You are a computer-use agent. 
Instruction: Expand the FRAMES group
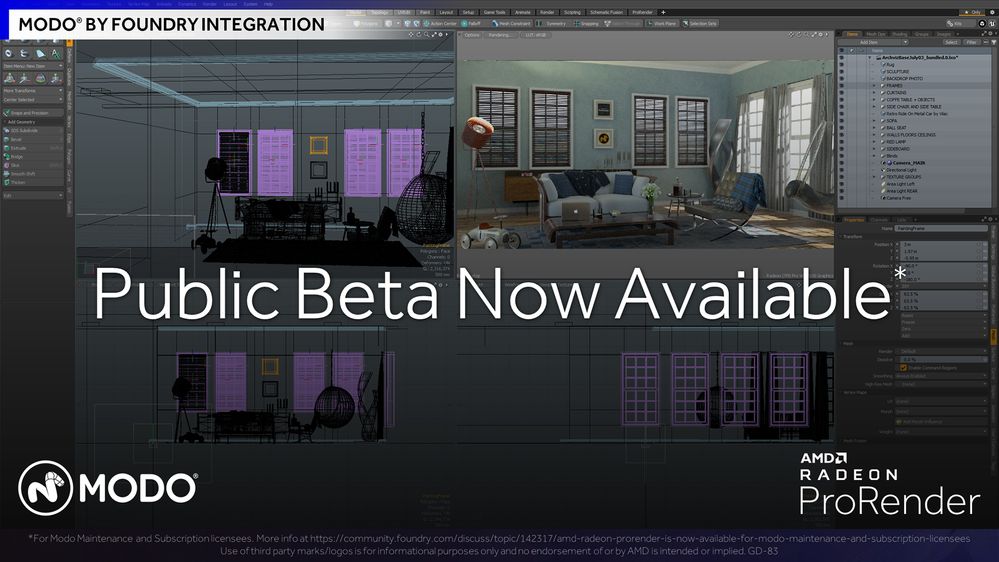click(874, 85)
